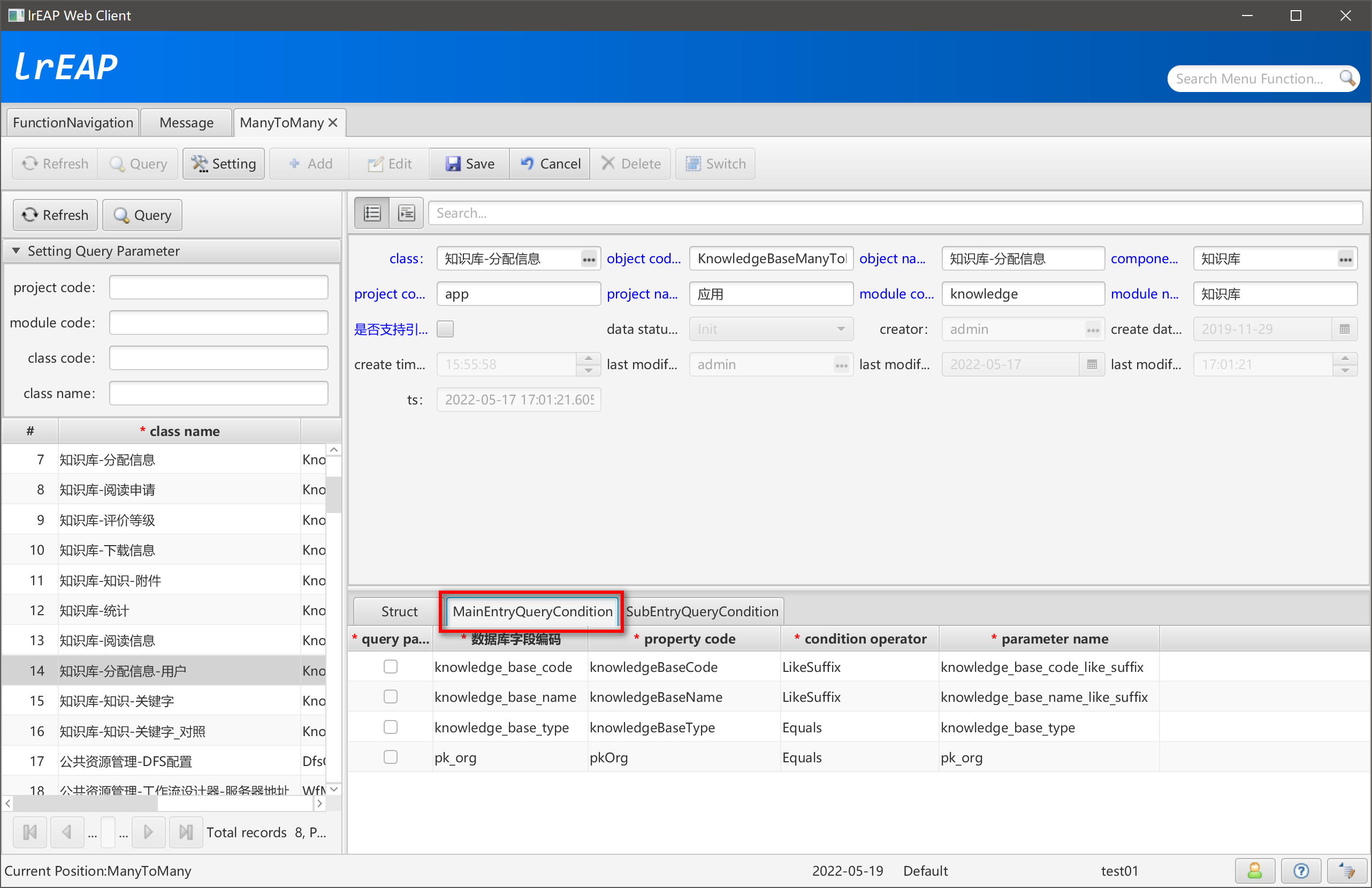This screenshot has height=888, width=1372.
Task: Increase create time with up spinner
Action: [x=588, y=358]
